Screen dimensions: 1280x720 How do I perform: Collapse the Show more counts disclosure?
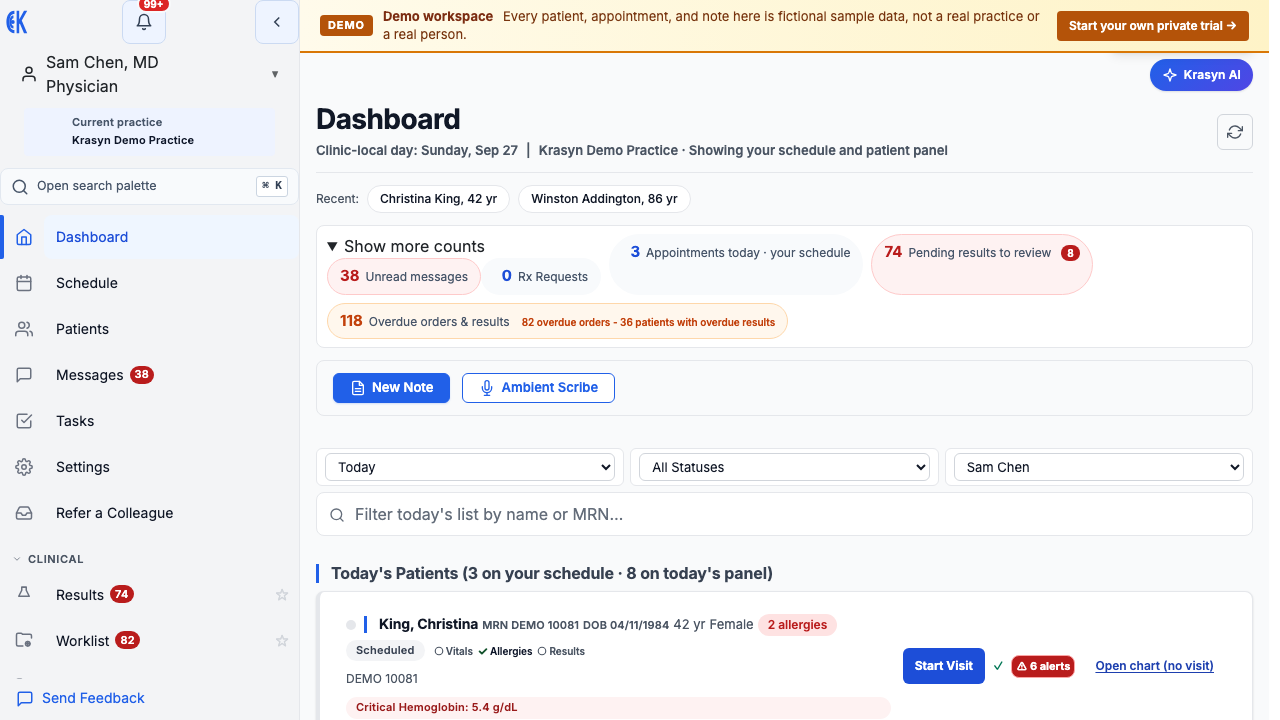(405, 246)
